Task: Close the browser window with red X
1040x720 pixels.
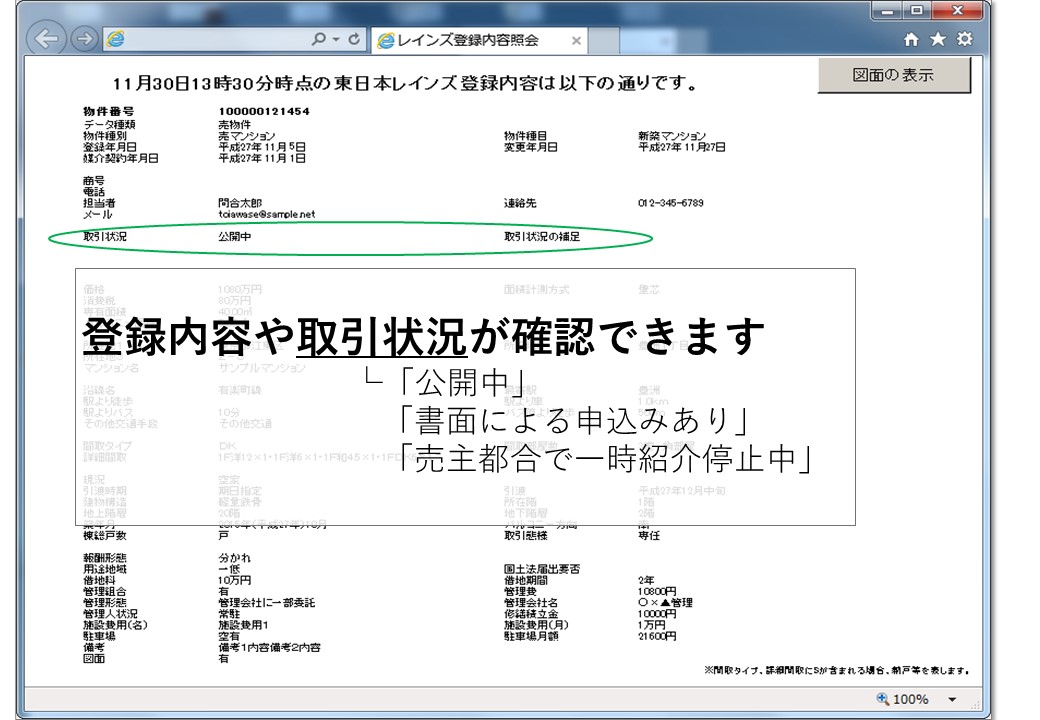Action: (x=957, y=11)
